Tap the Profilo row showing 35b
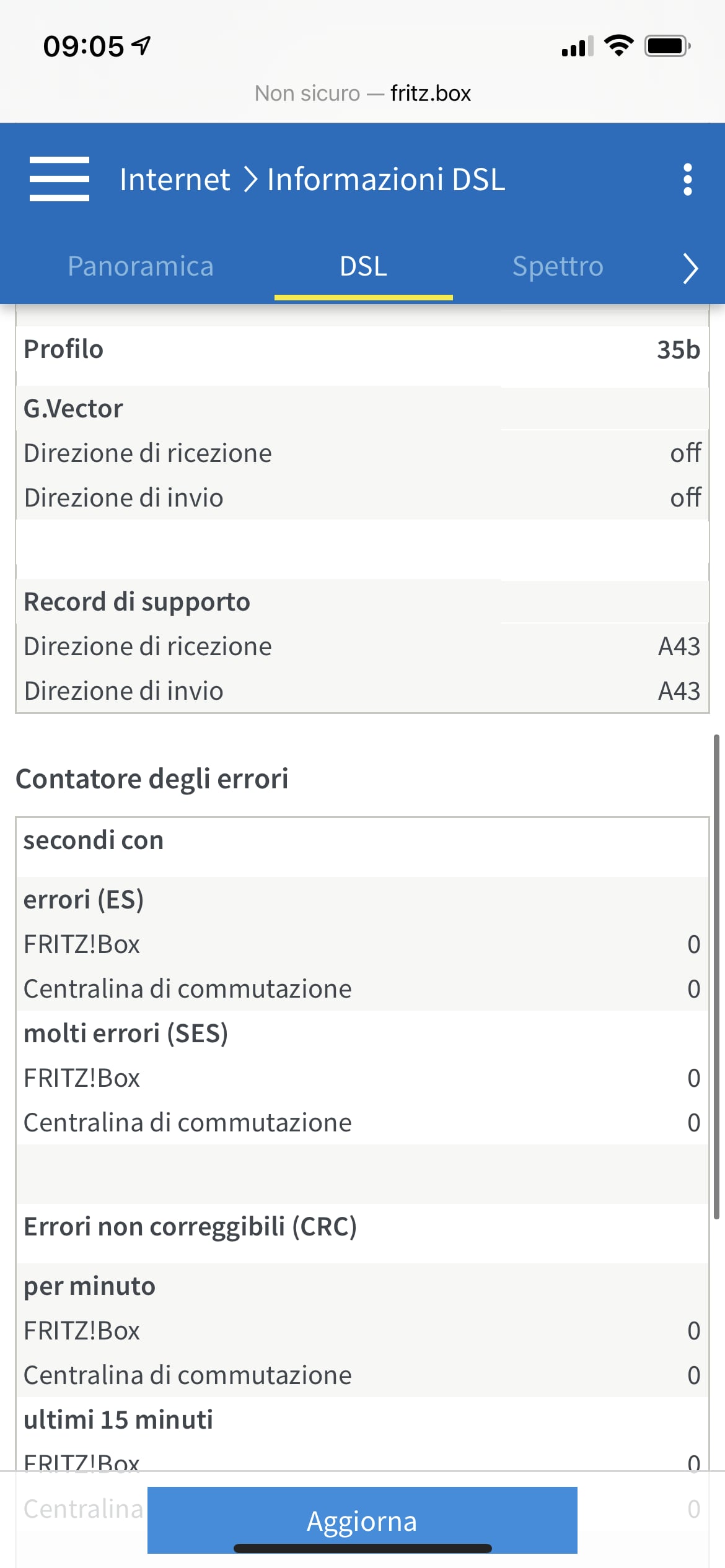 [362, 350]
